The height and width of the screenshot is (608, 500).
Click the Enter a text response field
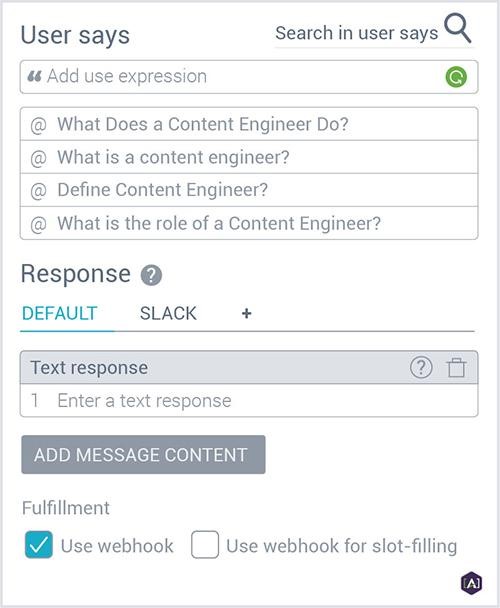coord(249,401)
